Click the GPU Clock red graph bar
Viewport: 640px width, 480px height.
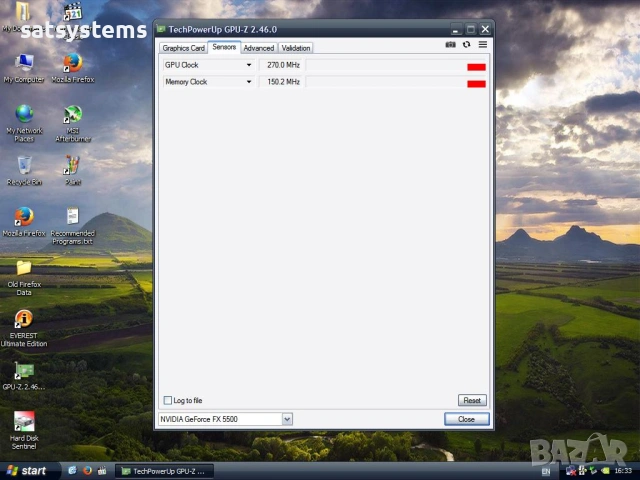pos(476,67)
